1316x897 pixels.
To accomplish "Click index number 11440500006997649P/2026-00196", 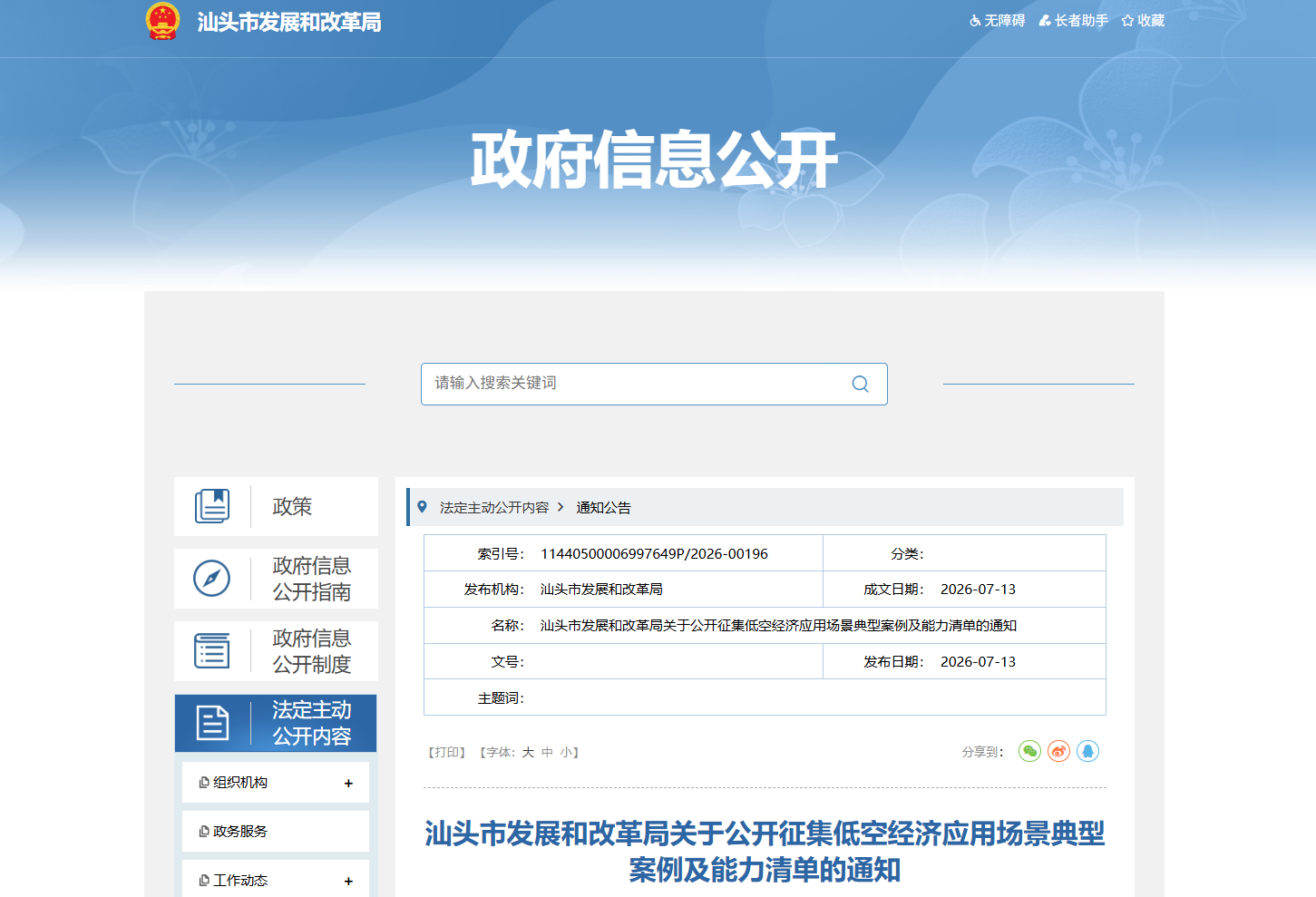I will 654,553.
